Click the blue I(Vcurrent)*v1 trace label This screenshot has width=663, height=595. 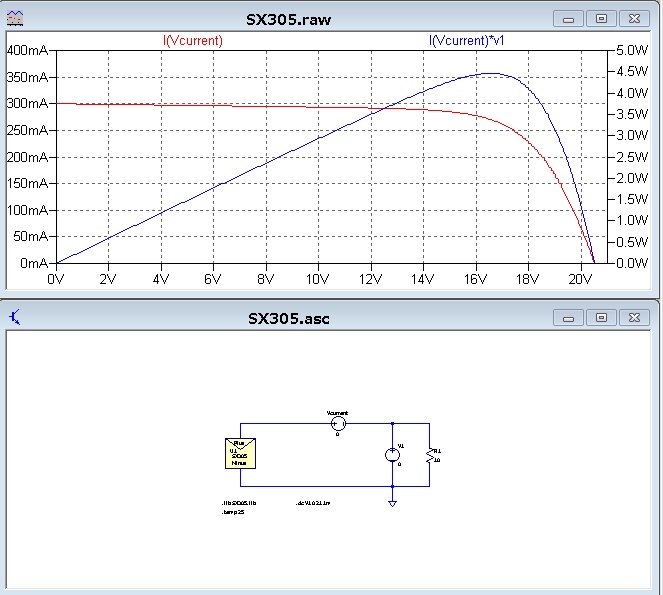tap(466, 41)
